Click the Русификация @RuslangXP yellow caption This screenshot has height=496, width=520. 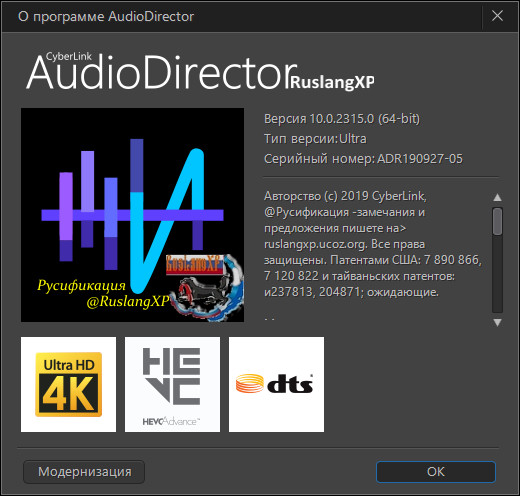coord(103,293)
